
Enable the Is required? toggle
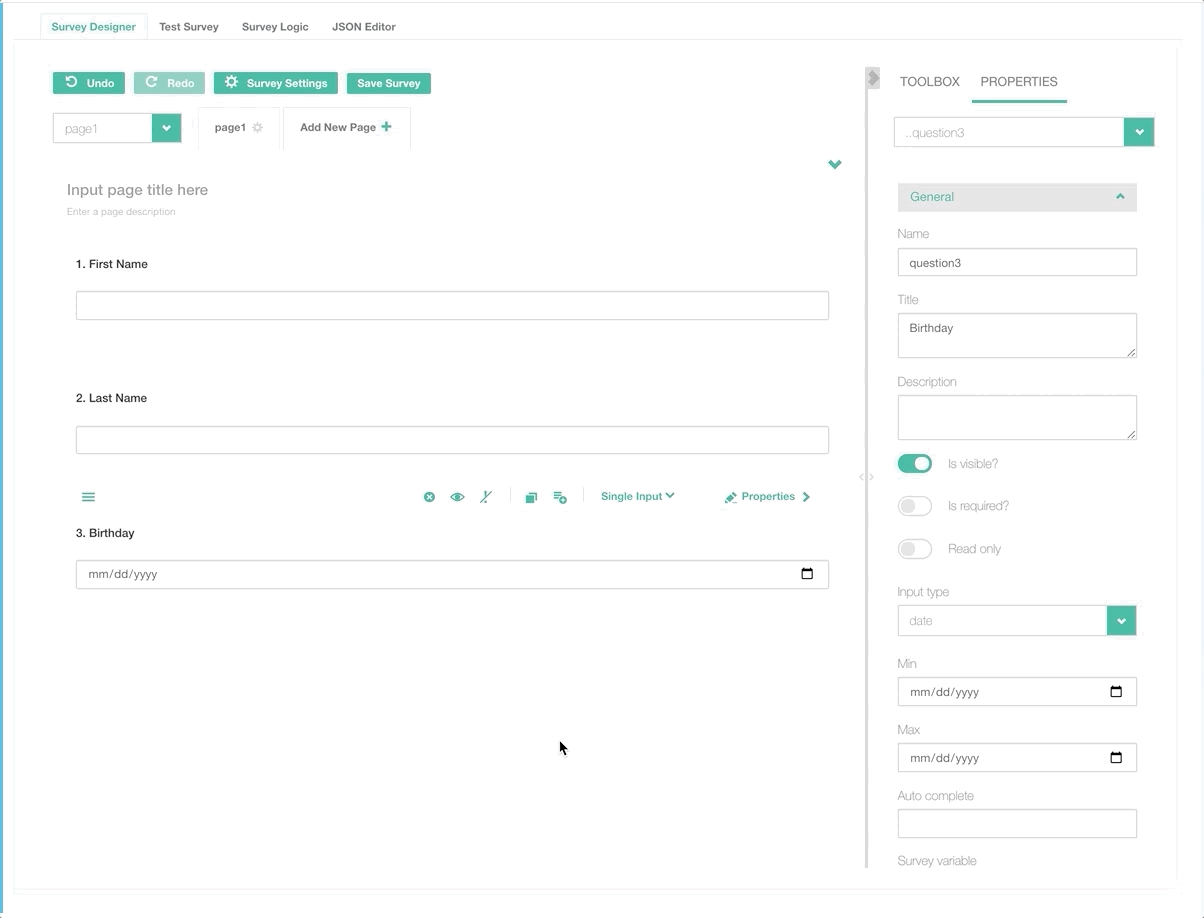[915, 506]
